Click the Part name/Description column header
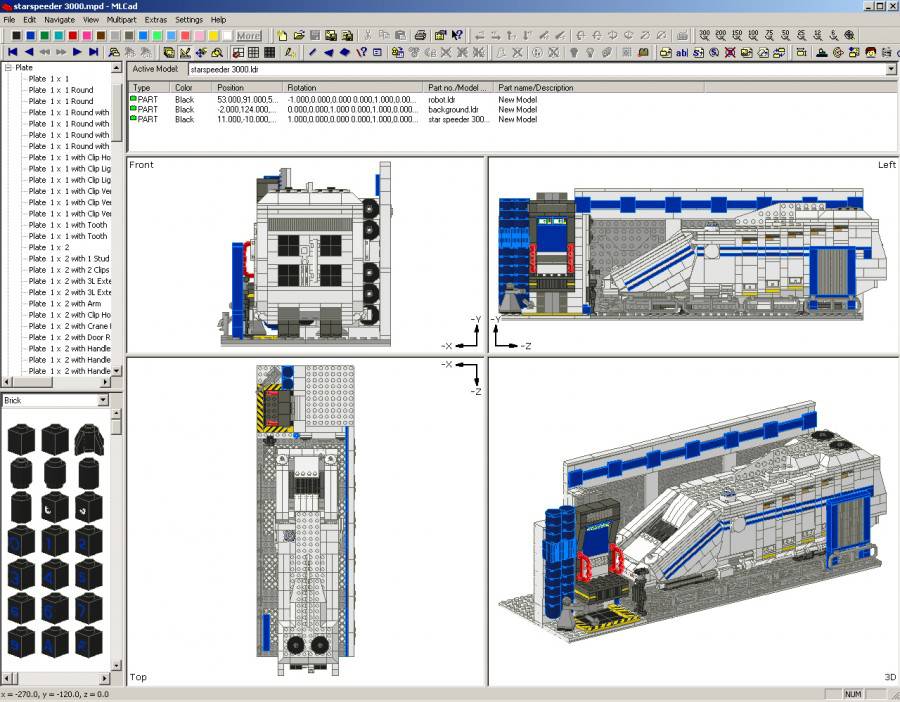Viewport: 900px width, 702px height. 599,88
